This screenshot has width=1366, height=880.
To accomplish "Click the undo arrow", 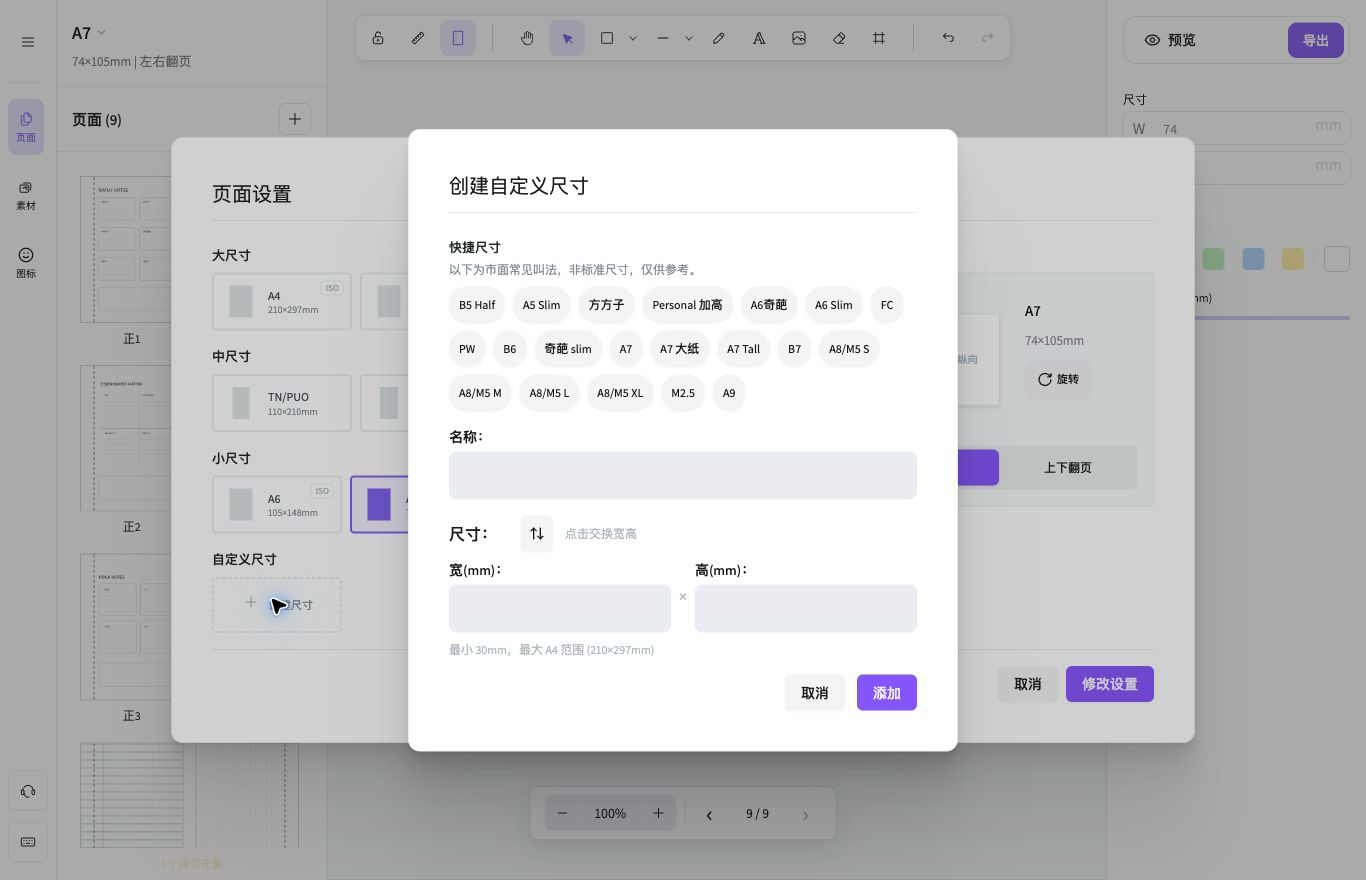I will [948, 38].
